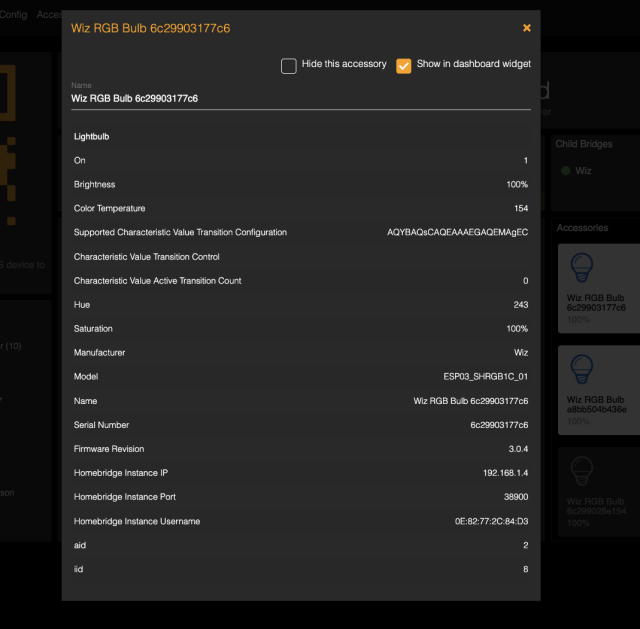Click the Wiz RGB Bulb a8bb504b436e card label

click(596, 405)
